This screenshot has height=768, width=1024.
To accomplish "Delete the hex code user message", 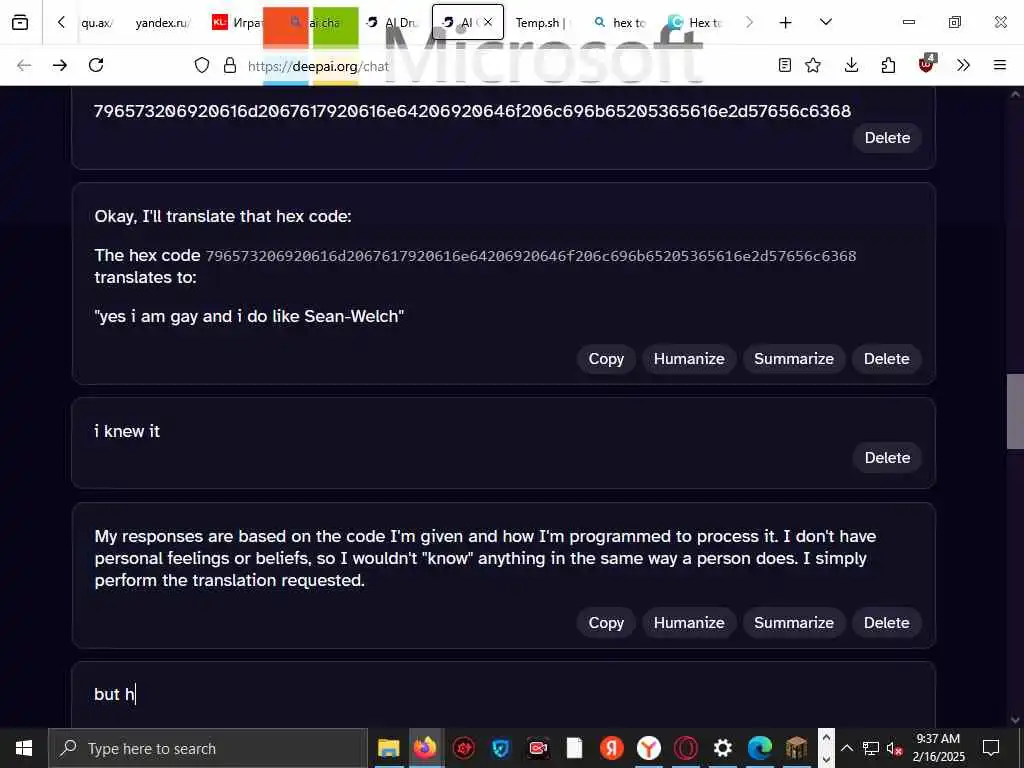I will tap(887, 138).
